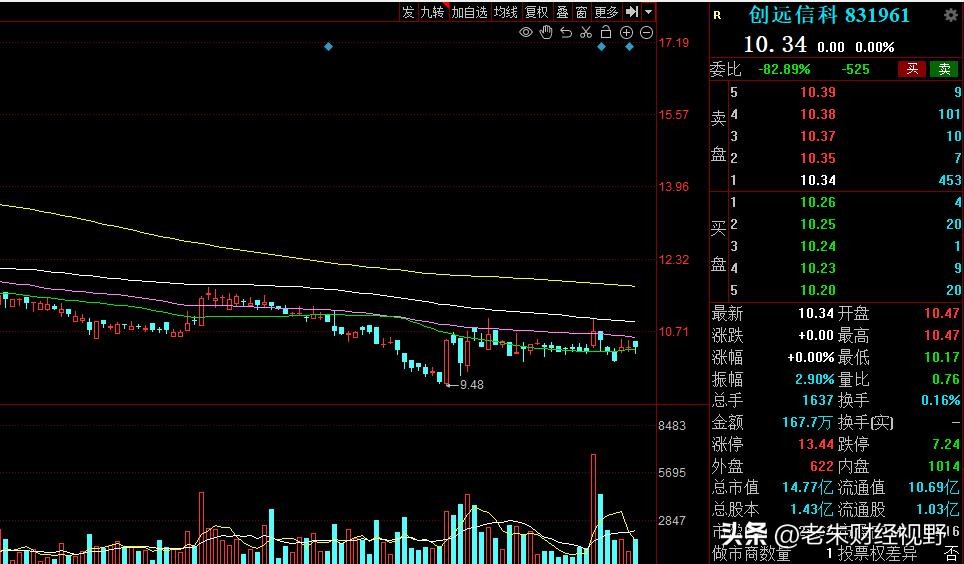Image resolution: width=964 pixels, height=564 pixels.
Task: Select buy level 3 price 10.24
Action: pos(818,246)
